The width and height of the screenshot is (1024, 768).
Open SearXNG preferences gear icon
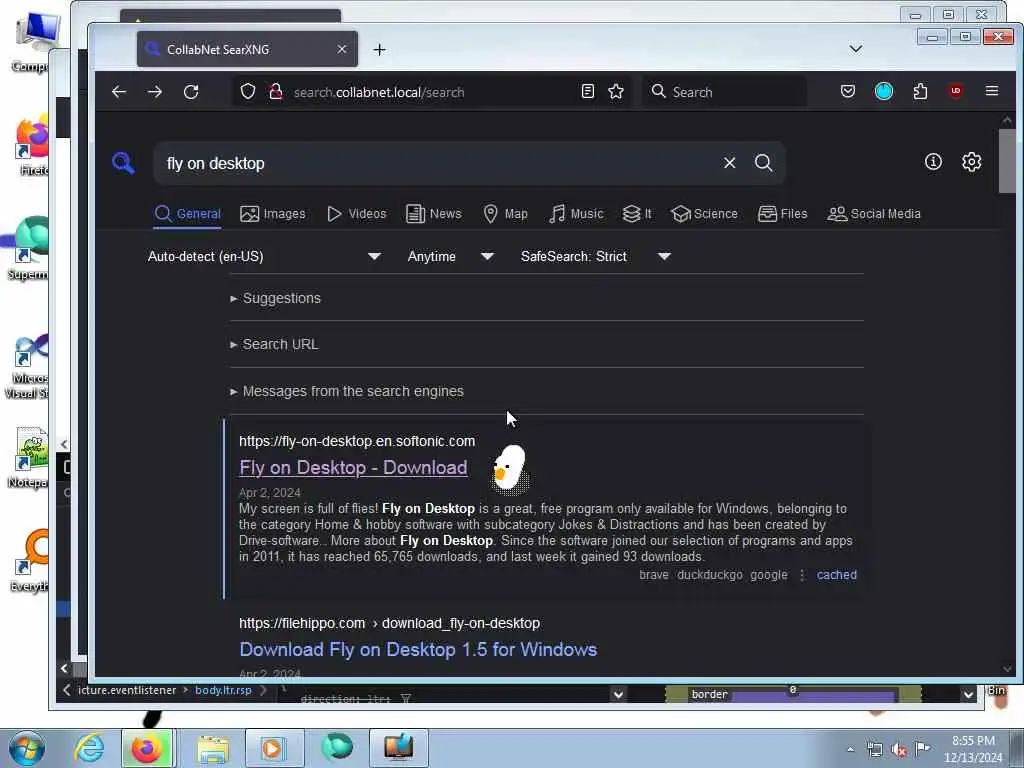971,161
